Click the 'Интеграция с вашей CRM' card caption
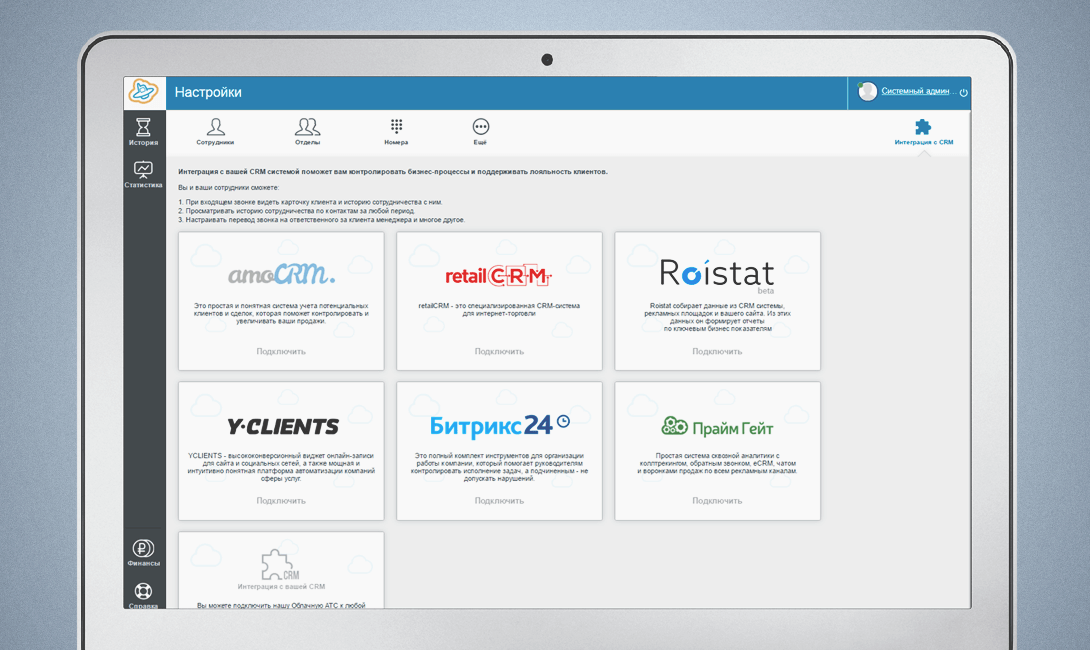 coord(281,587)
